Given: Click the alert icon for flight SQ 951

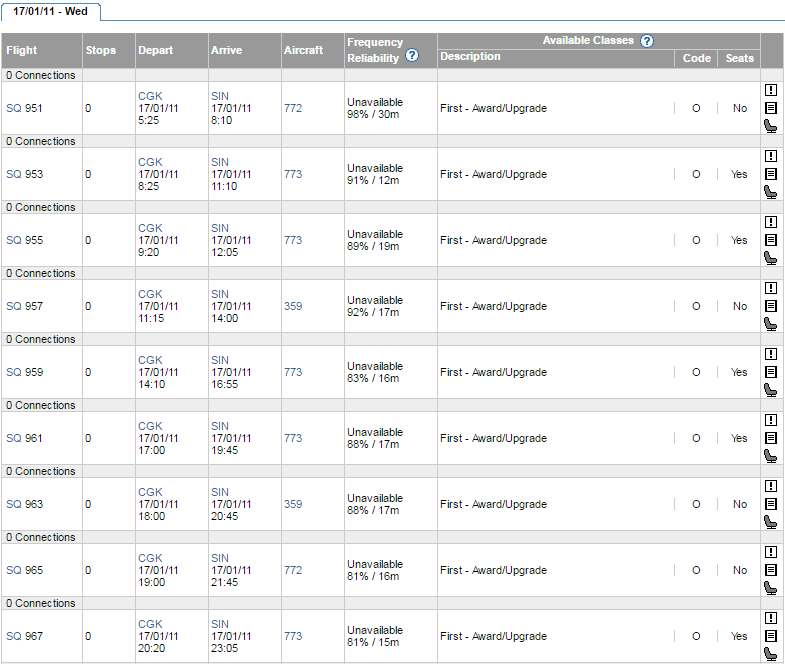Looking at the screenshot, I should tap(771, 90).
